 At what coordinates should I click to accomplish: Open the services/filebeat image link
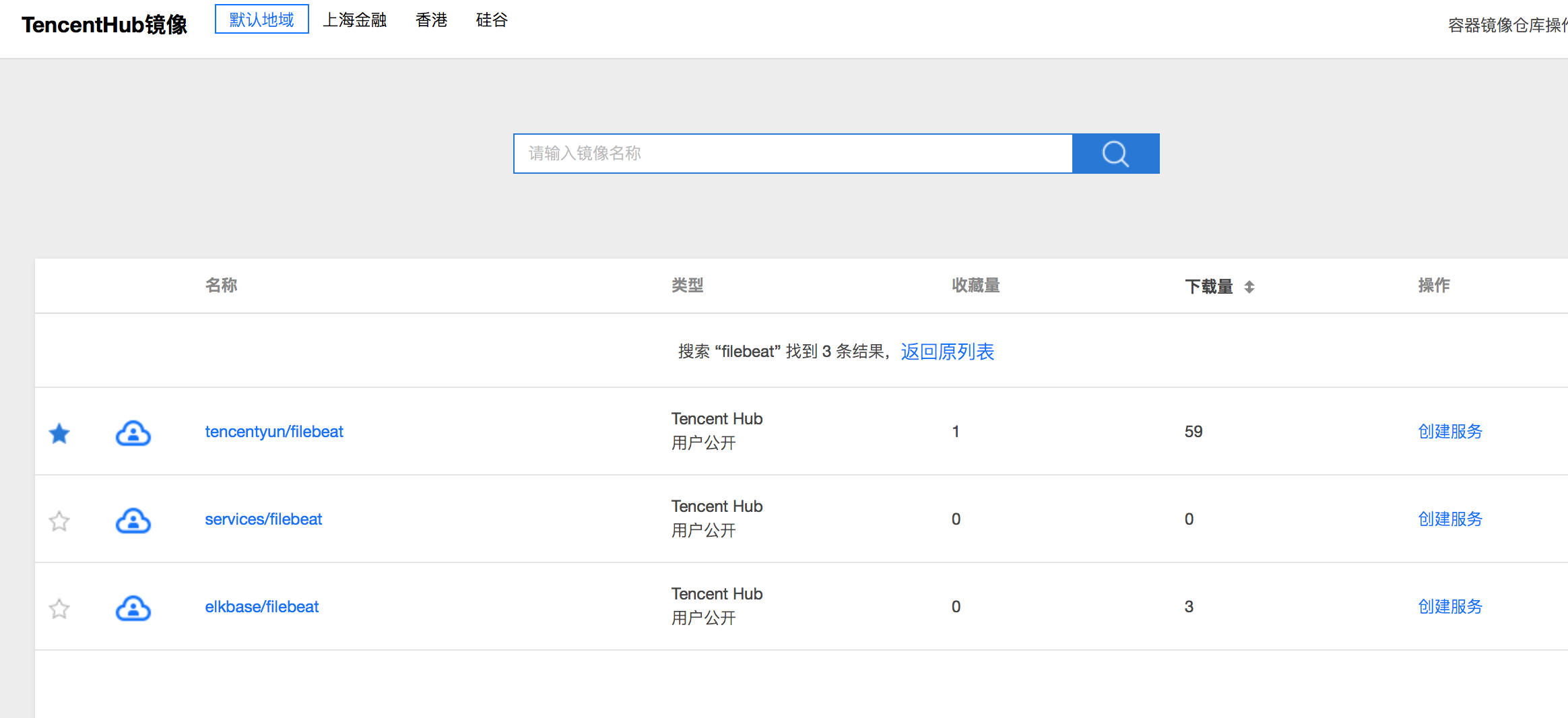263,519
